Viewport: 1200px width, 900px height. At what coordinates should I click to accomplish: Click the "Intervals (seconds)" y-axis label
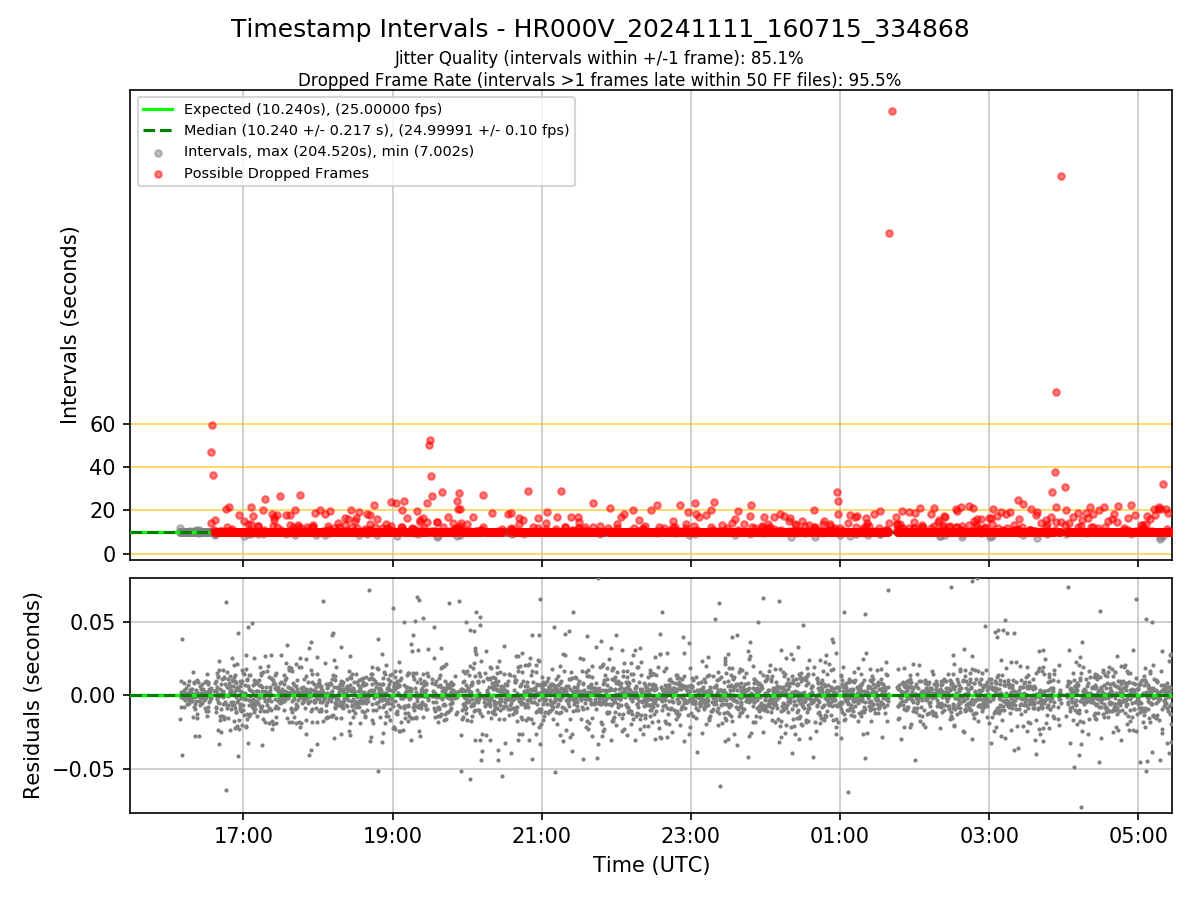pos(70,325)
